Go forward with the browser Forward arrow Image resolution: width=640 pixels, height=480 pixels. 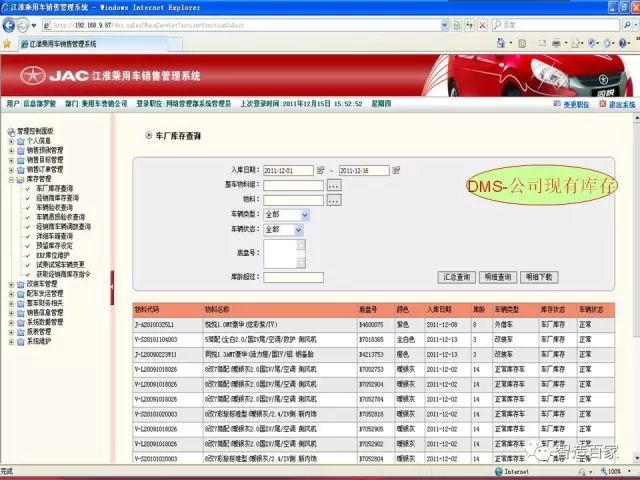tap(22, 25)
